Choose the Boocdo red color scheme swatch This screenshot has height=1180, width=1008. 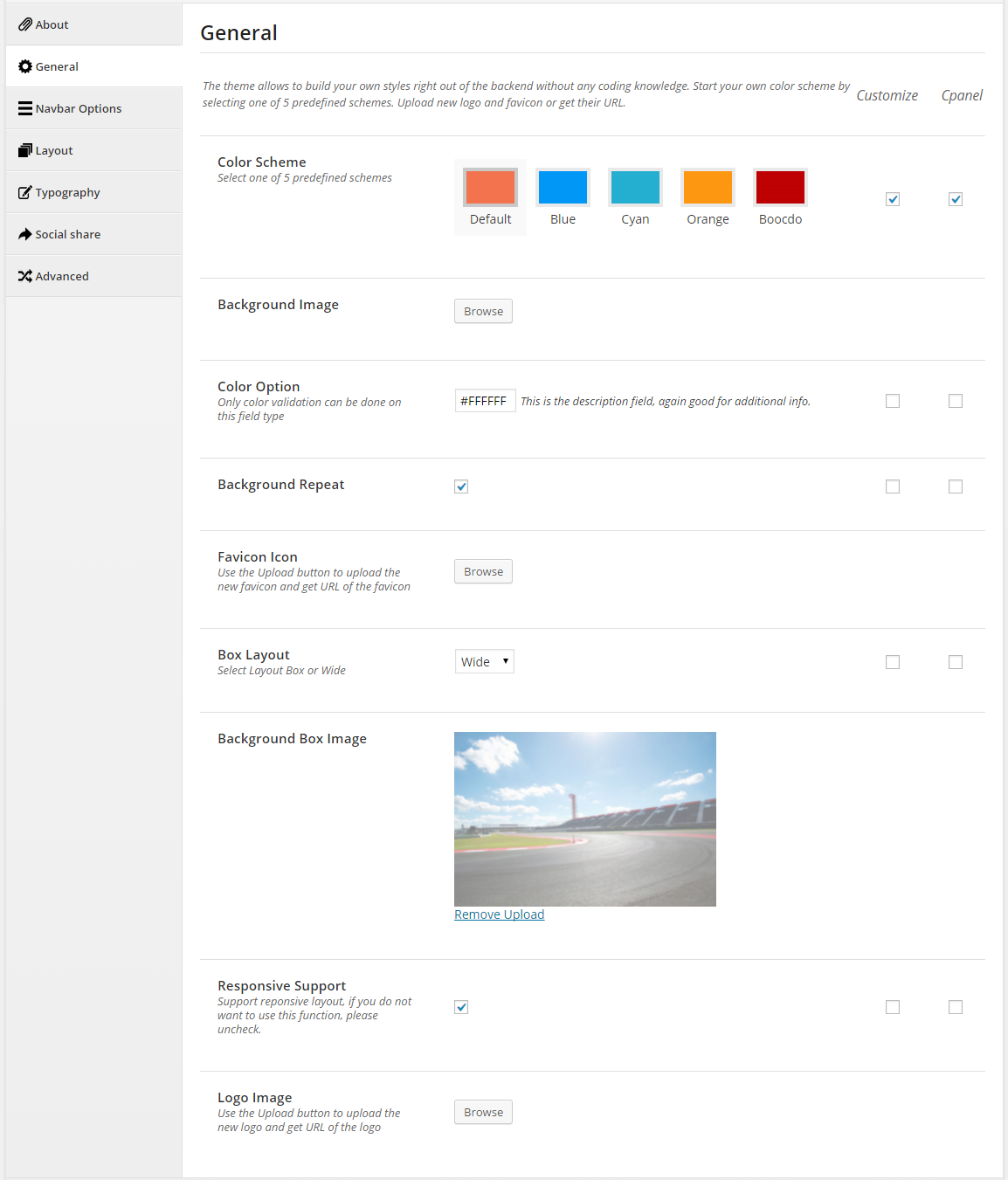(x=780, y=187)
